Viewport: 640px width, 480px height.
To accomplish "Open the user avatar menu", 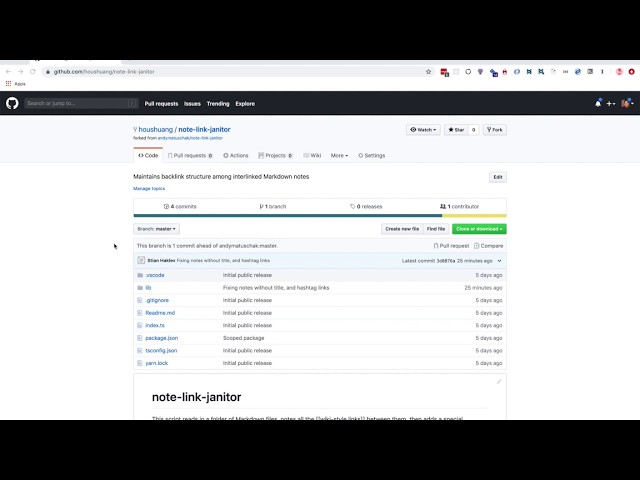I will coord(627,103).
